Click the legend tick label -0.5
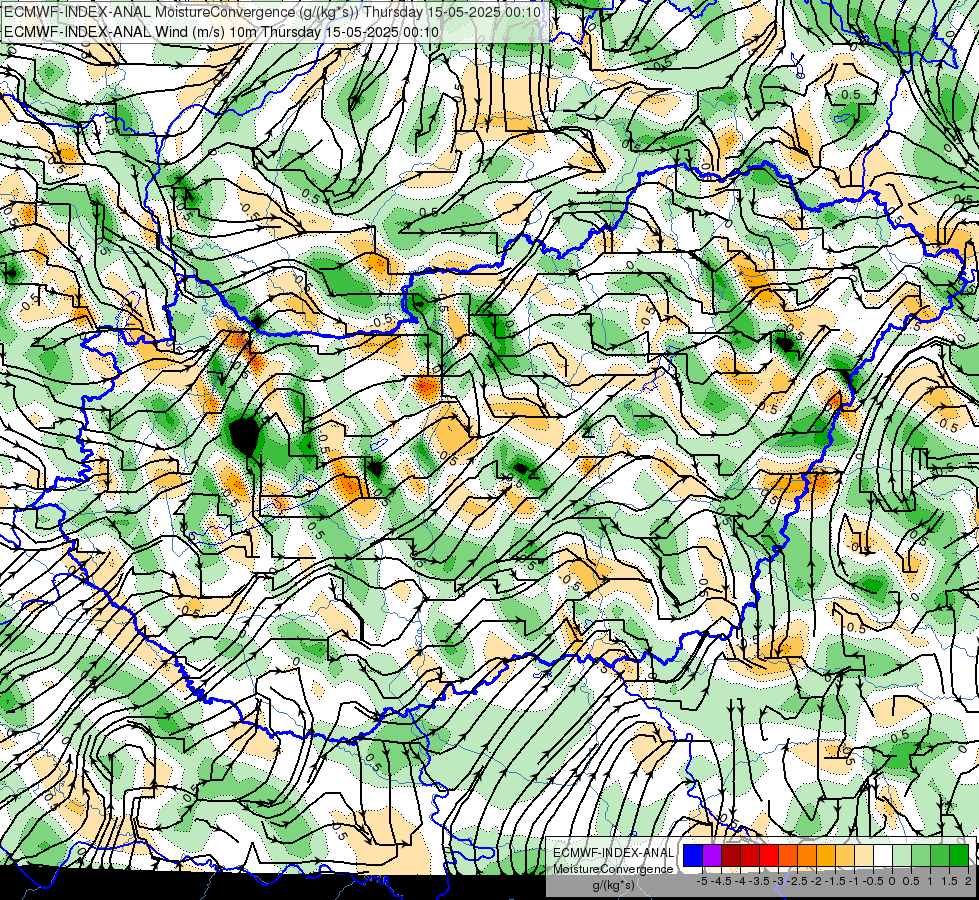The image size is (979, 900). pos(873,881)
